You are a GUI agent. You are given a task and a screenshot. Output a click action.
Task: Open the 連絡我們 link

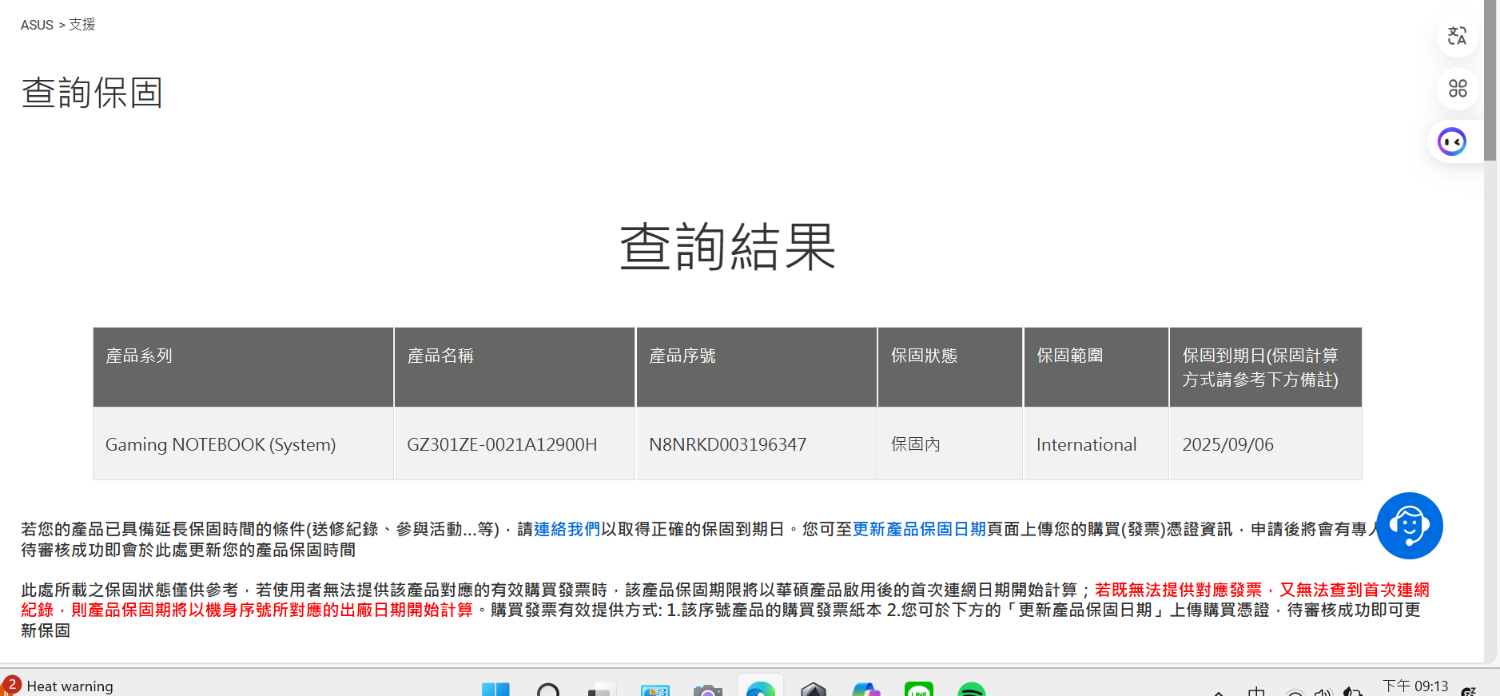567,530
